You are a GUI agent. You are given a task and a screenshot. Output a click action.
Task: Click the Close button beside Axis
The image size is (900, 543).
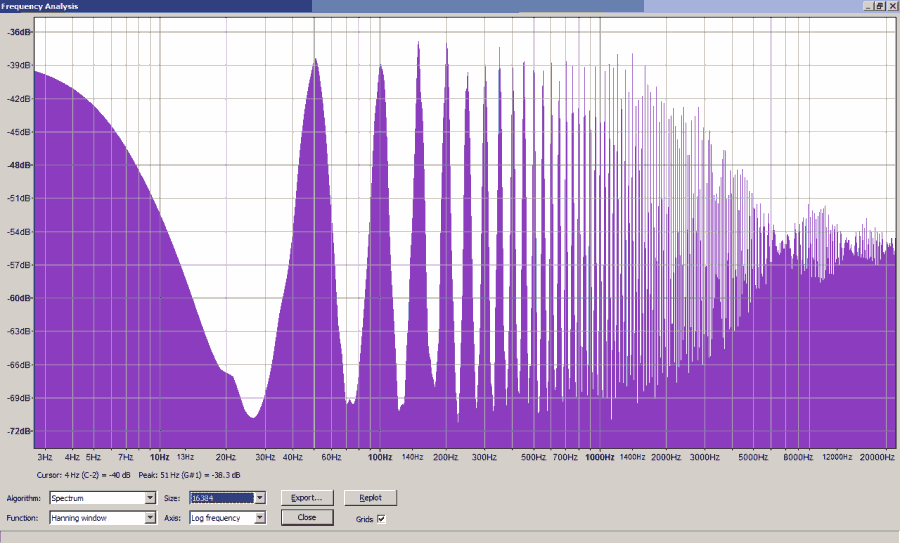306,517
